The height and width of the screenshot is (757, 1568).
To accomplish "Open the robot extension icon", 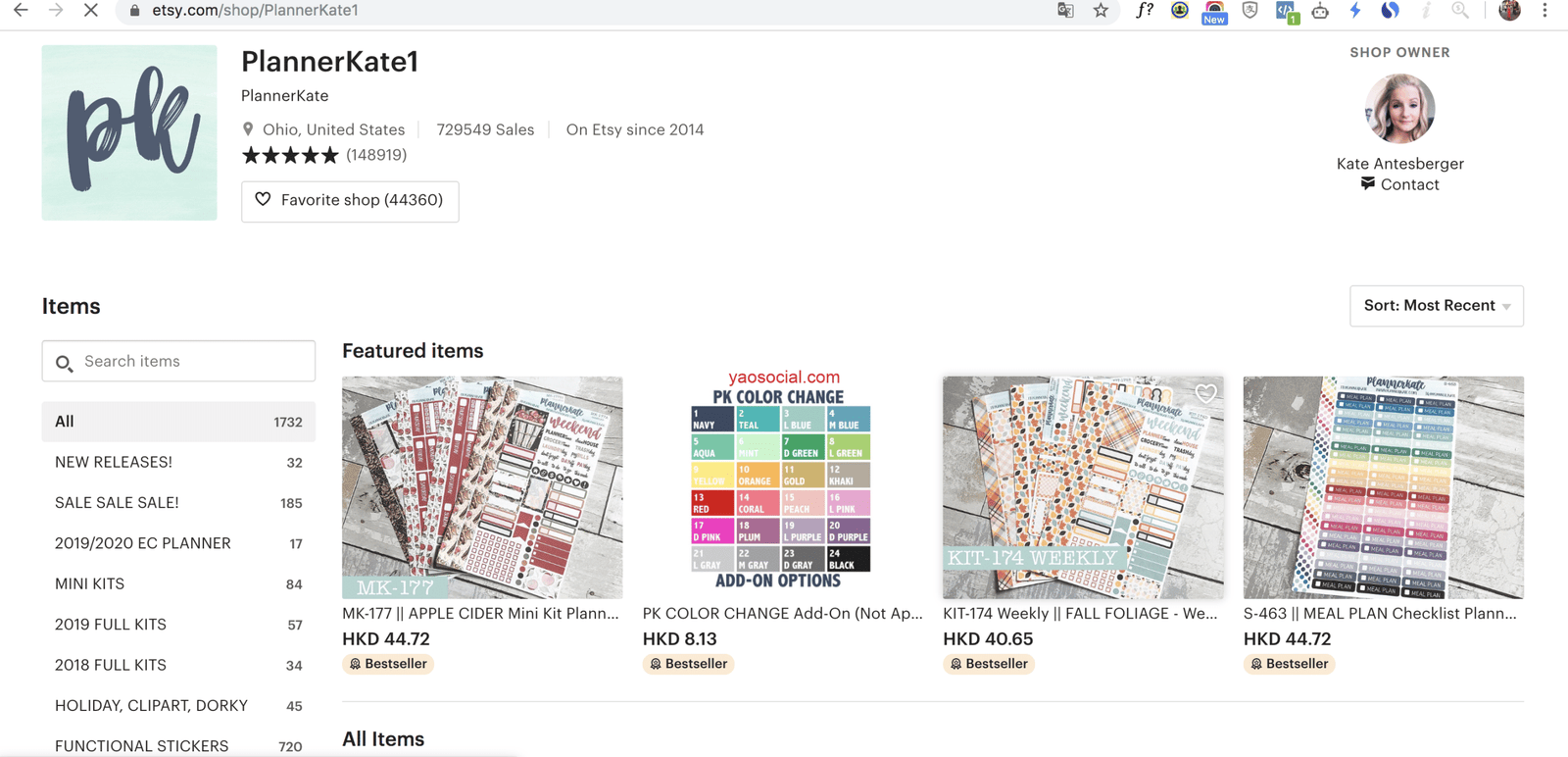I will click(1320, 11).
